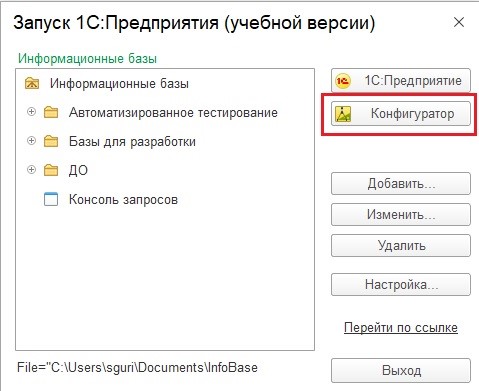Screen dimensions: 479x391
Task: Click the Автоматизированное тестирование folder icon
Action: click(x=51, y=112)
